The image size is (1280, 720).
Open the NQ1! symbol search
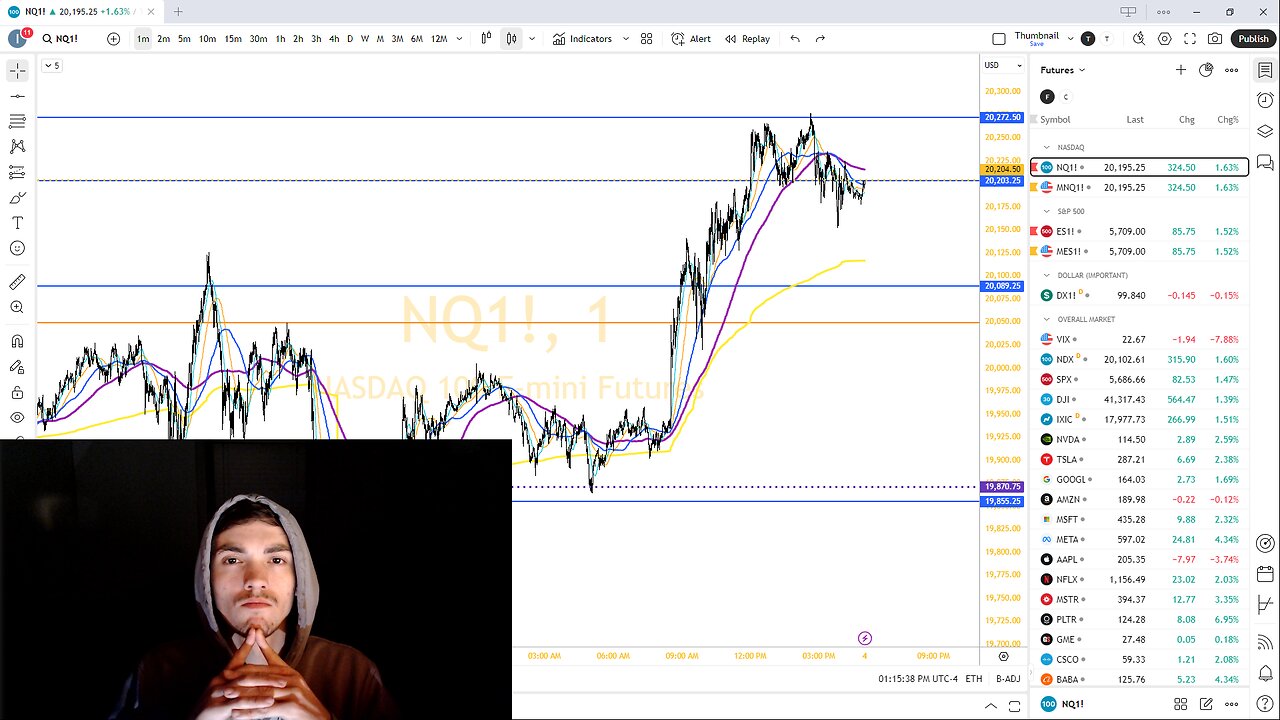pos(61,39)
